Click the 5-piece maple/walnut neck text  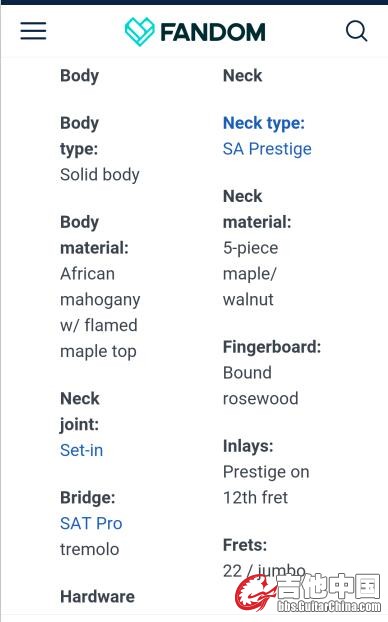click(250, 274)
